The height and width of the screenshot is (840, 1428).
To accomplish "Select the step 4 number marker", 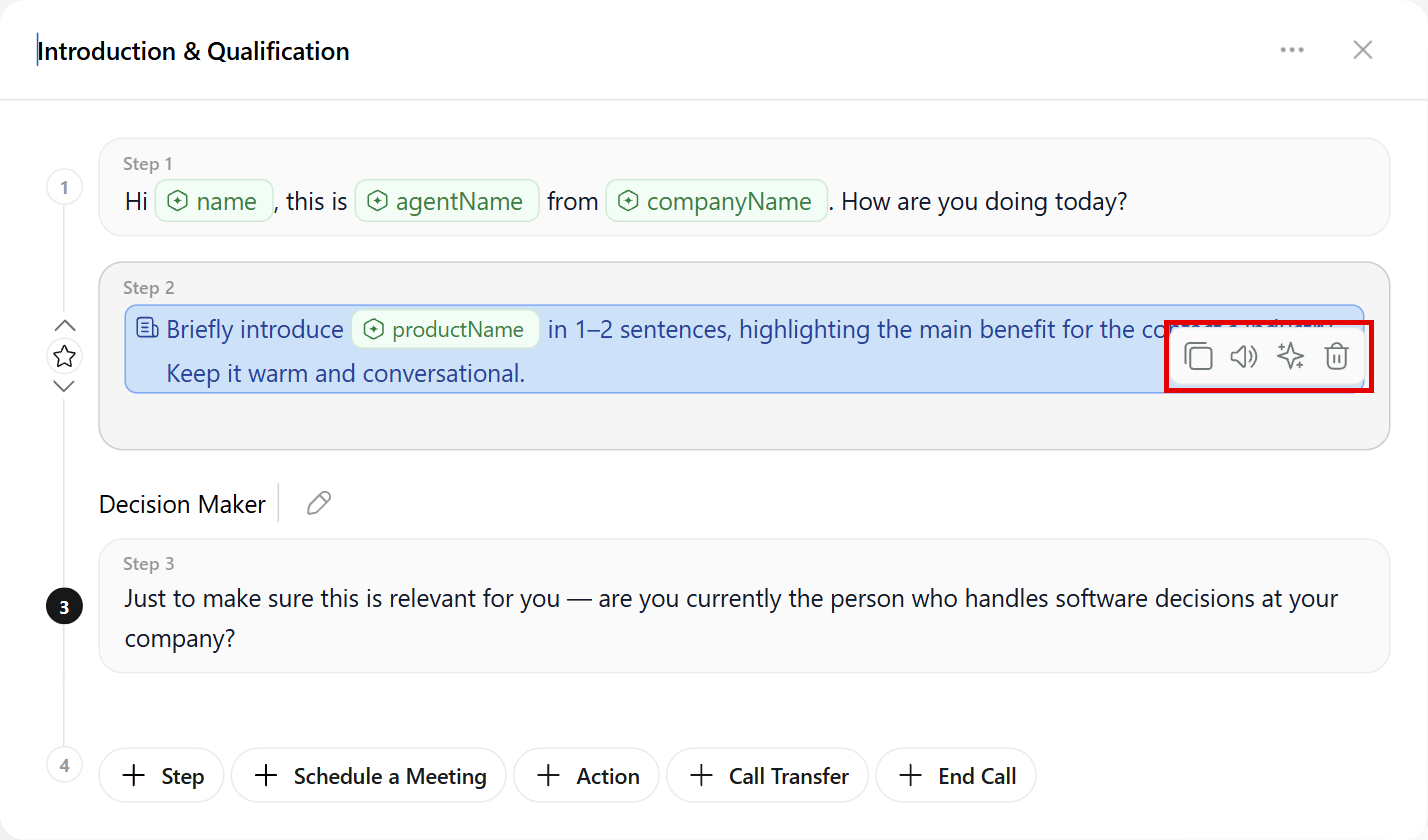I will (64, 766).
